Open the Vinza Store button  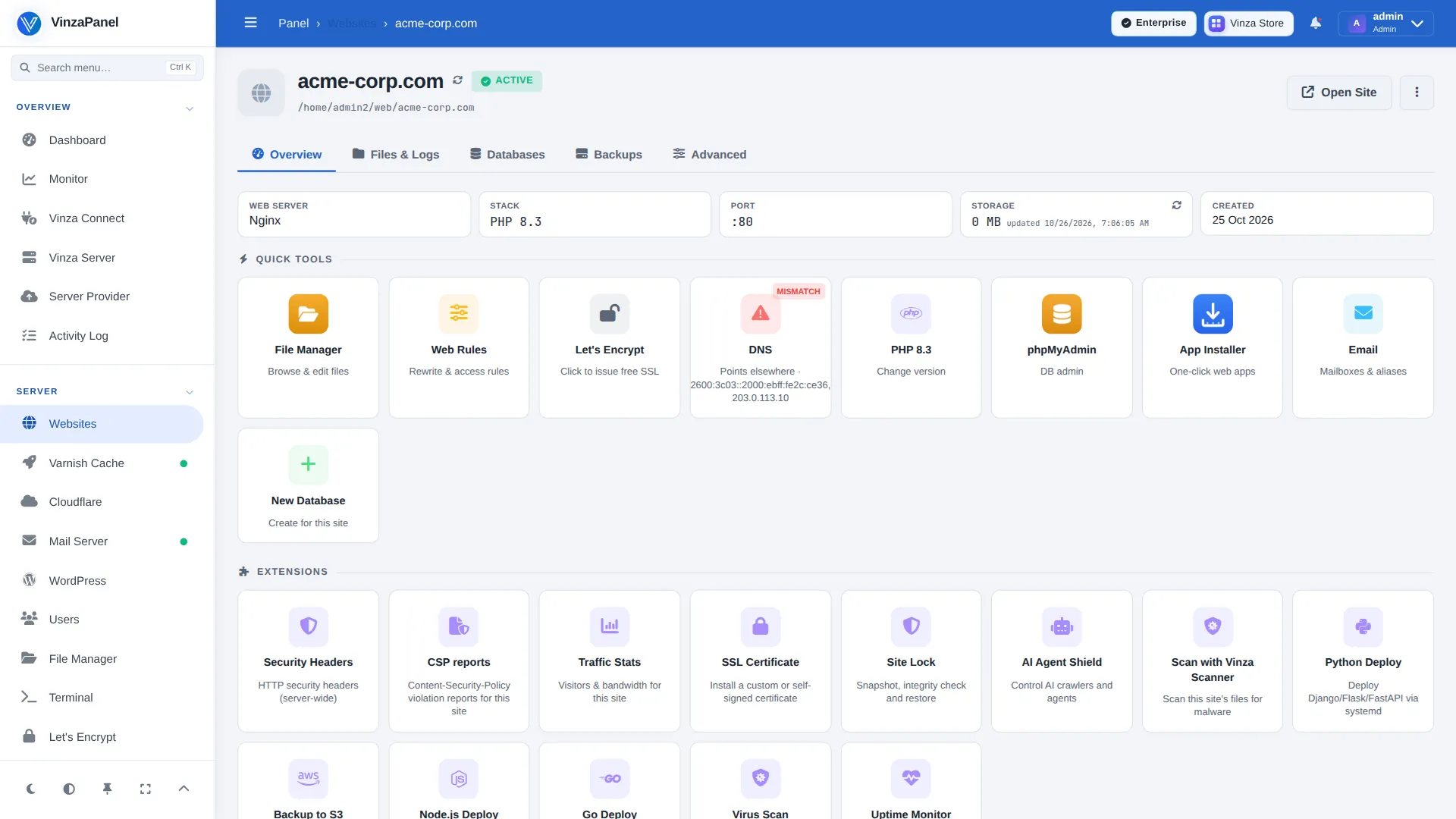[1248, 24]
